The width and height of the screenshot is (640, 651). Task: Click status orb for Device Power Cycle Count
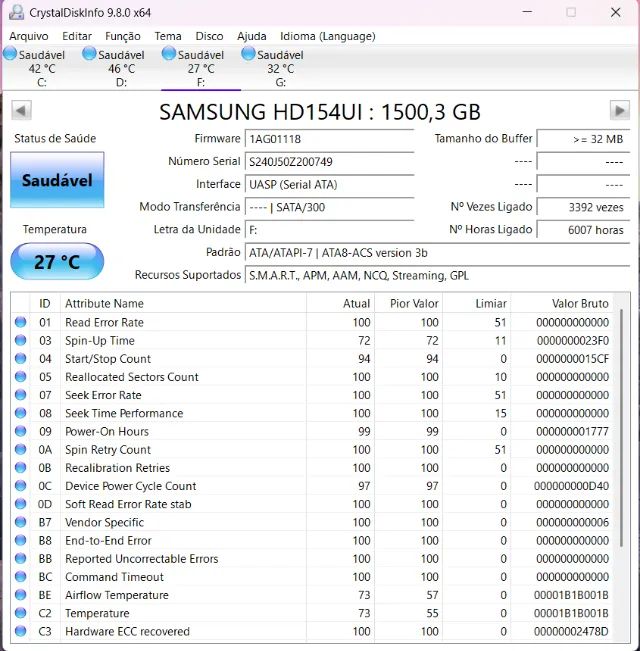[20, 485]
